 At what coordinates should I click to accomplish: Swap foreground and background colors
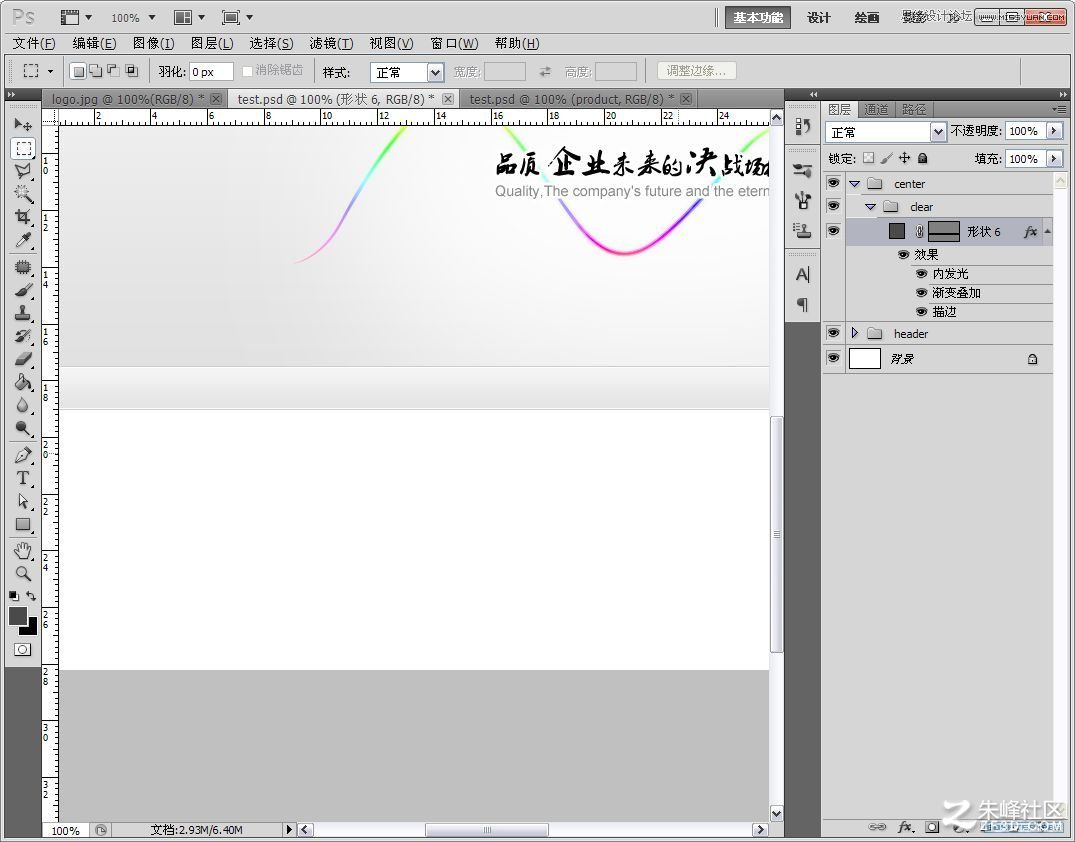pos(31,596)
